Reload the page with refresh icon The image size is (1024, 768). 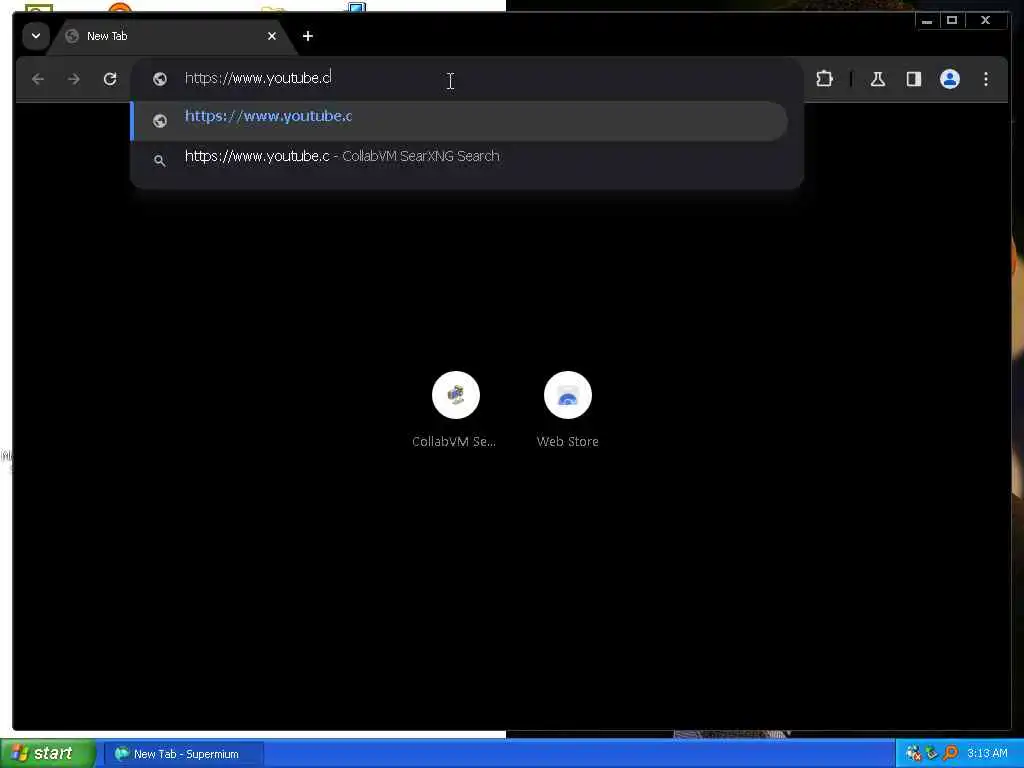(110, 79)
